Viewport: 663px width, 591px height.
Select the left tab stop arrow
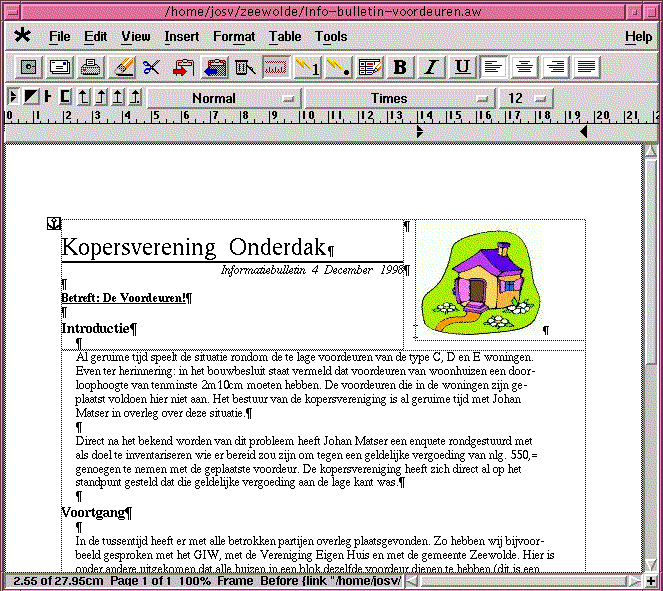click(x=84, y=97)
